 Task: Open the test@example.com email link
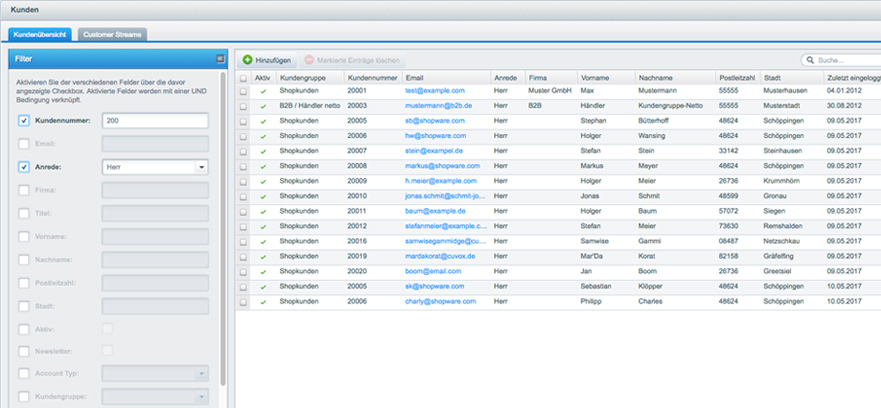coord(436,90)
